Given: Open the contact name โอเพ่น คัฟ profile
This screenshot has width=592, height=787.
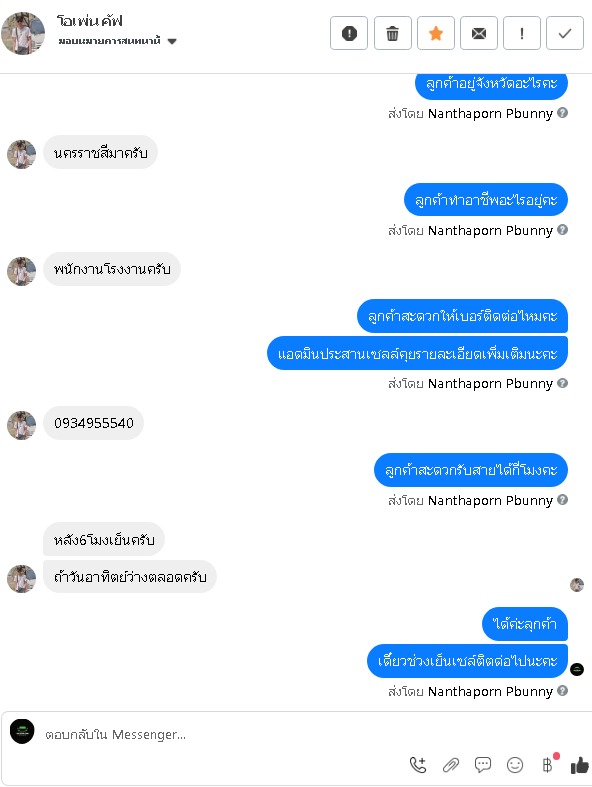Looking at the screenshot, I should [x=89, y=21].
